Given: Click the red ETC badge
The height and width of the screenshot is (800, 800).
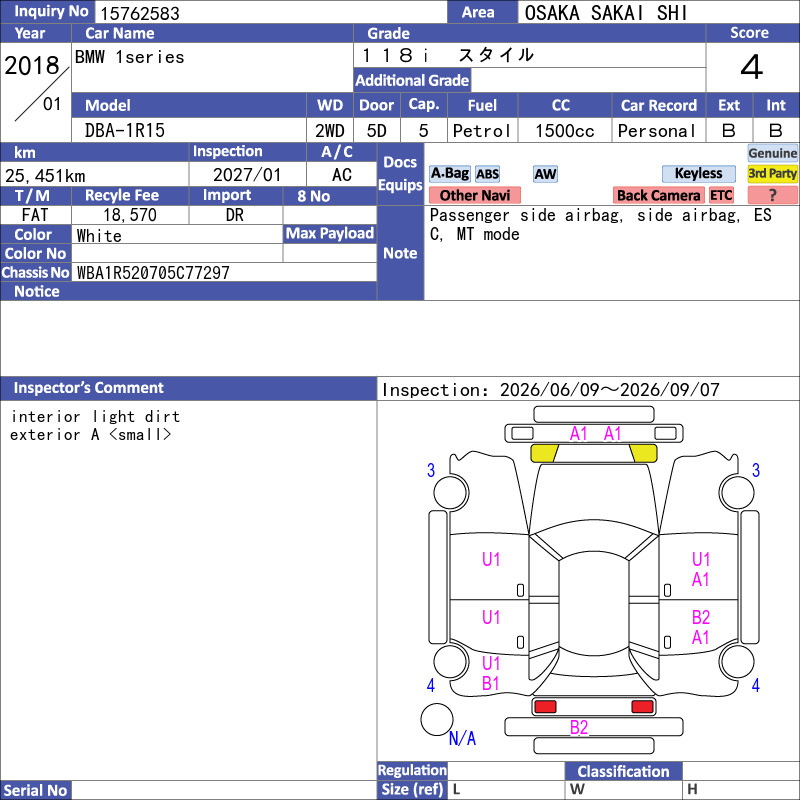Looking at the screenshot, I should [721, 195].
